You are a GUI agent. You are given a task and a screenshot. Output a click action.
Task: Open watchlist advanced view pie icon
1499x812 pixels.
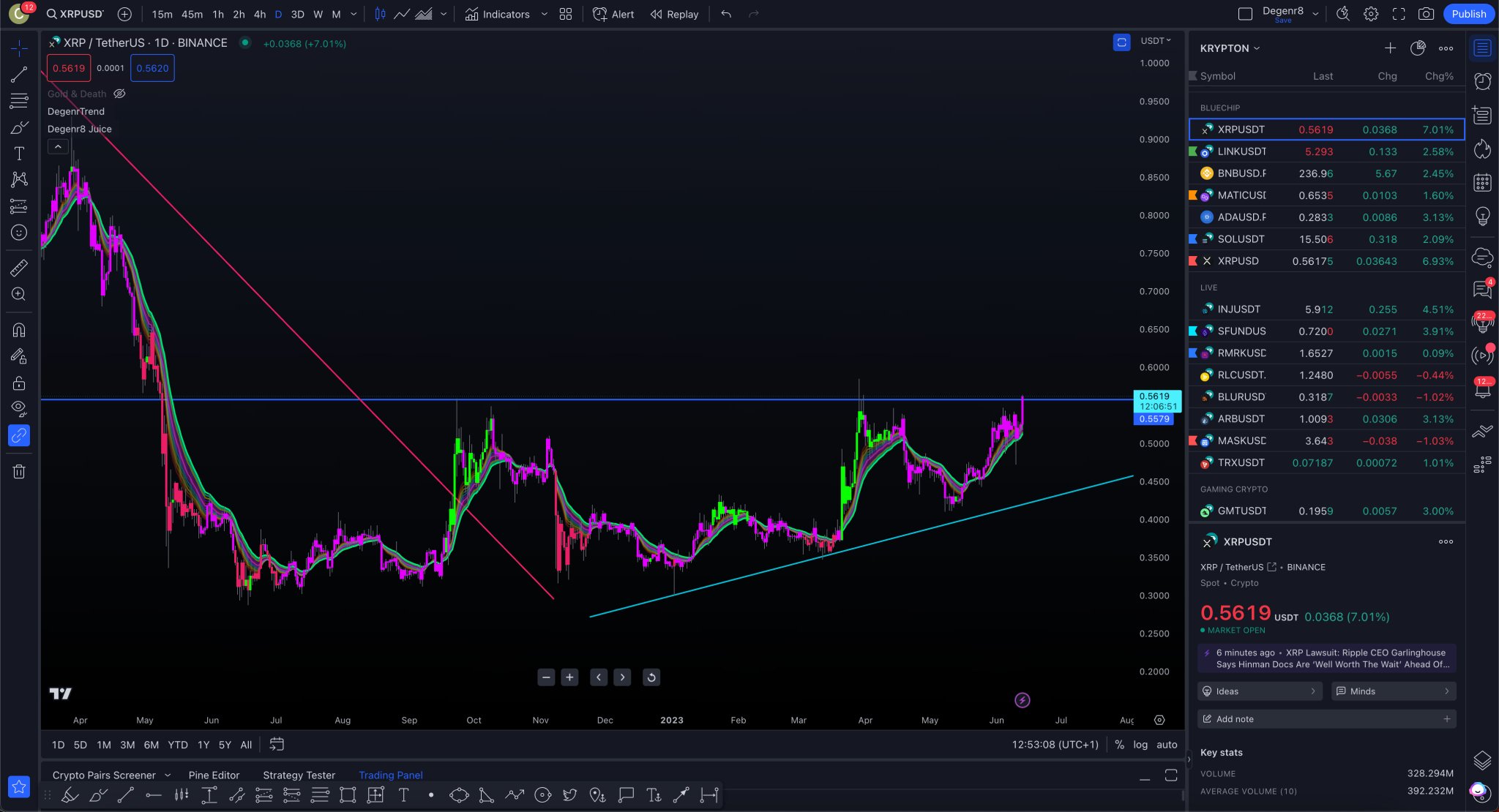tap(1418, 48)
